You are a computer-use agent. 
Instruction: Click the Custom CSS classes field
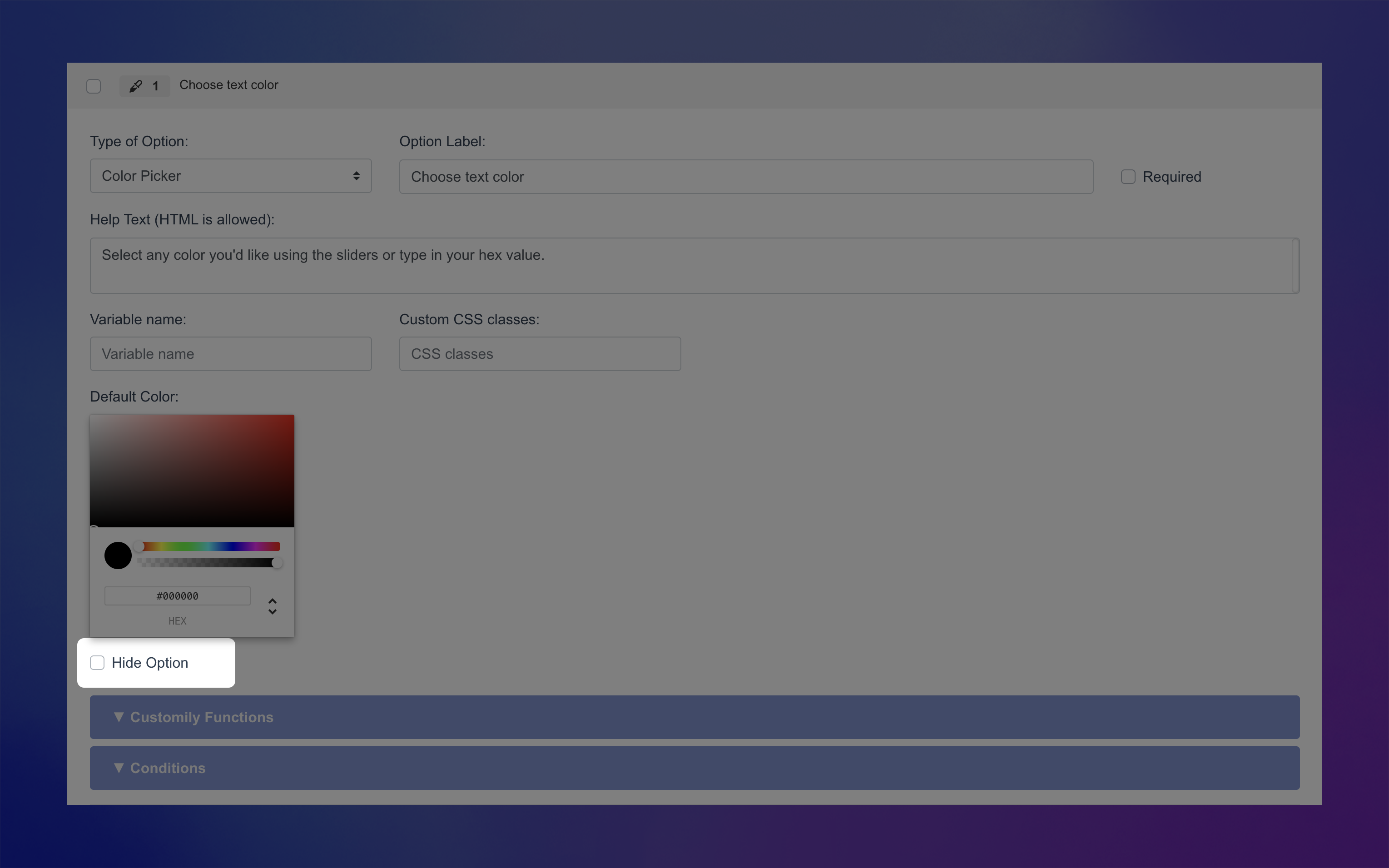point(540,354)
